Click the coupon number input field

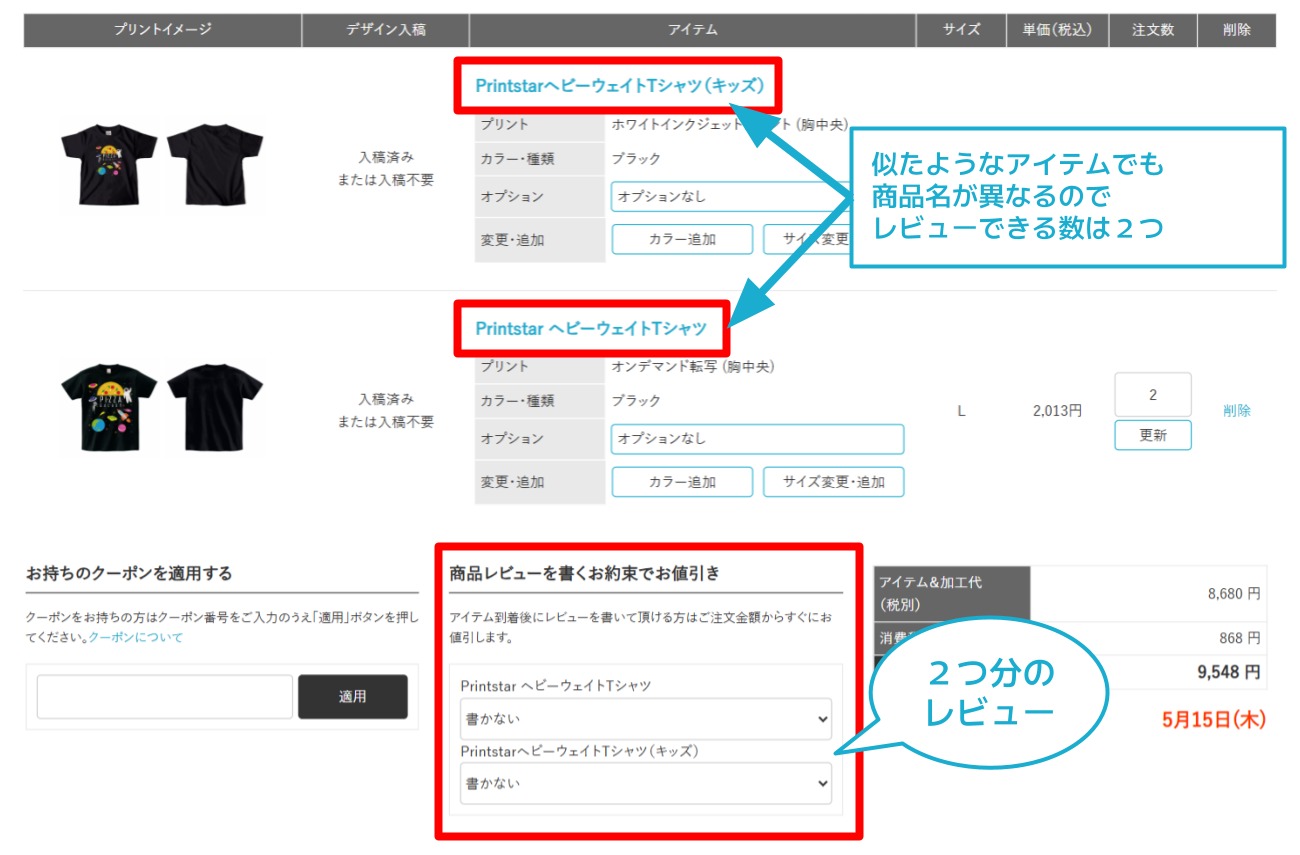(165, 697)
